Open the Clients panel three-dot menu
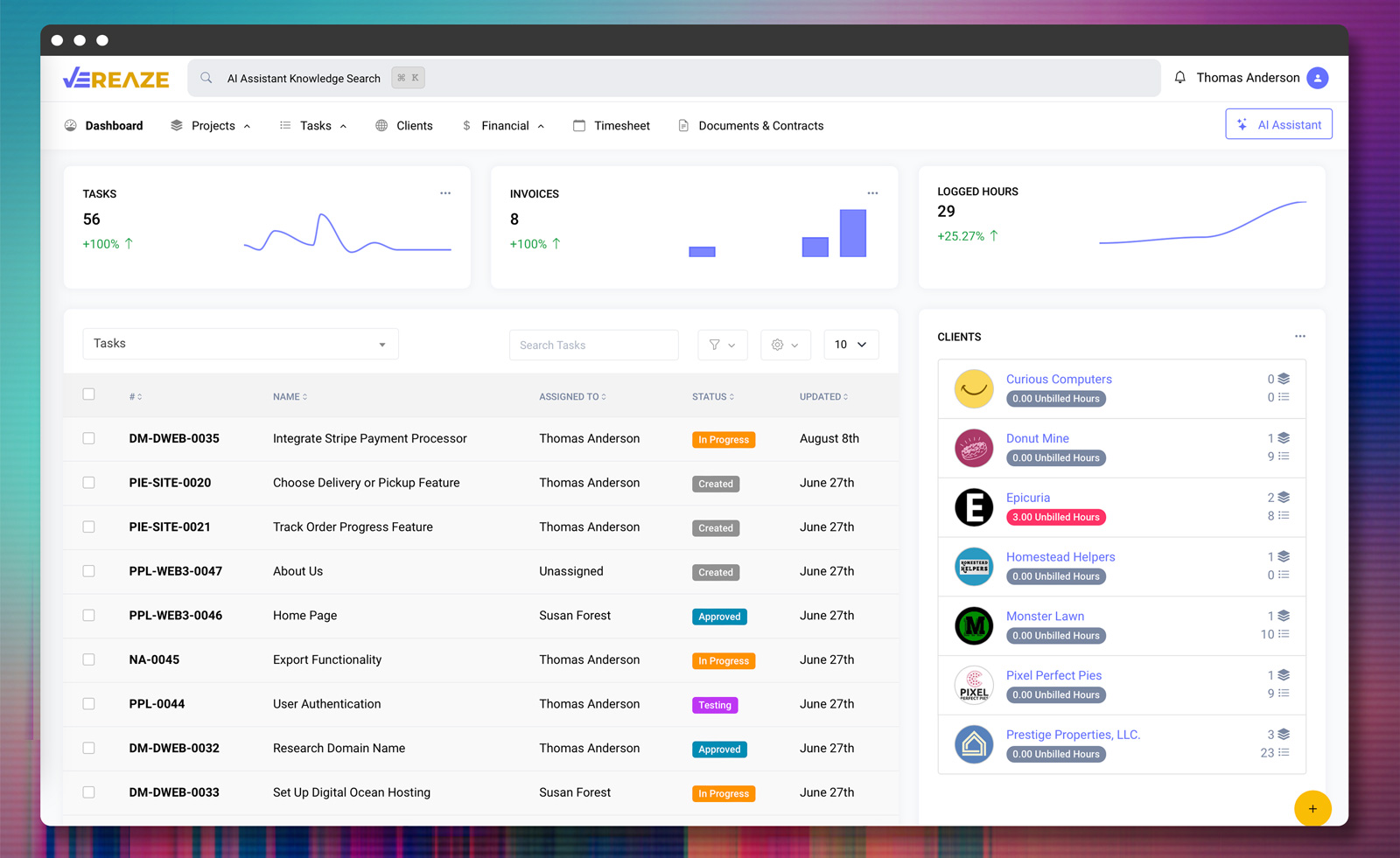This screenshot has width=1400, height=858. click(1300, 337)
